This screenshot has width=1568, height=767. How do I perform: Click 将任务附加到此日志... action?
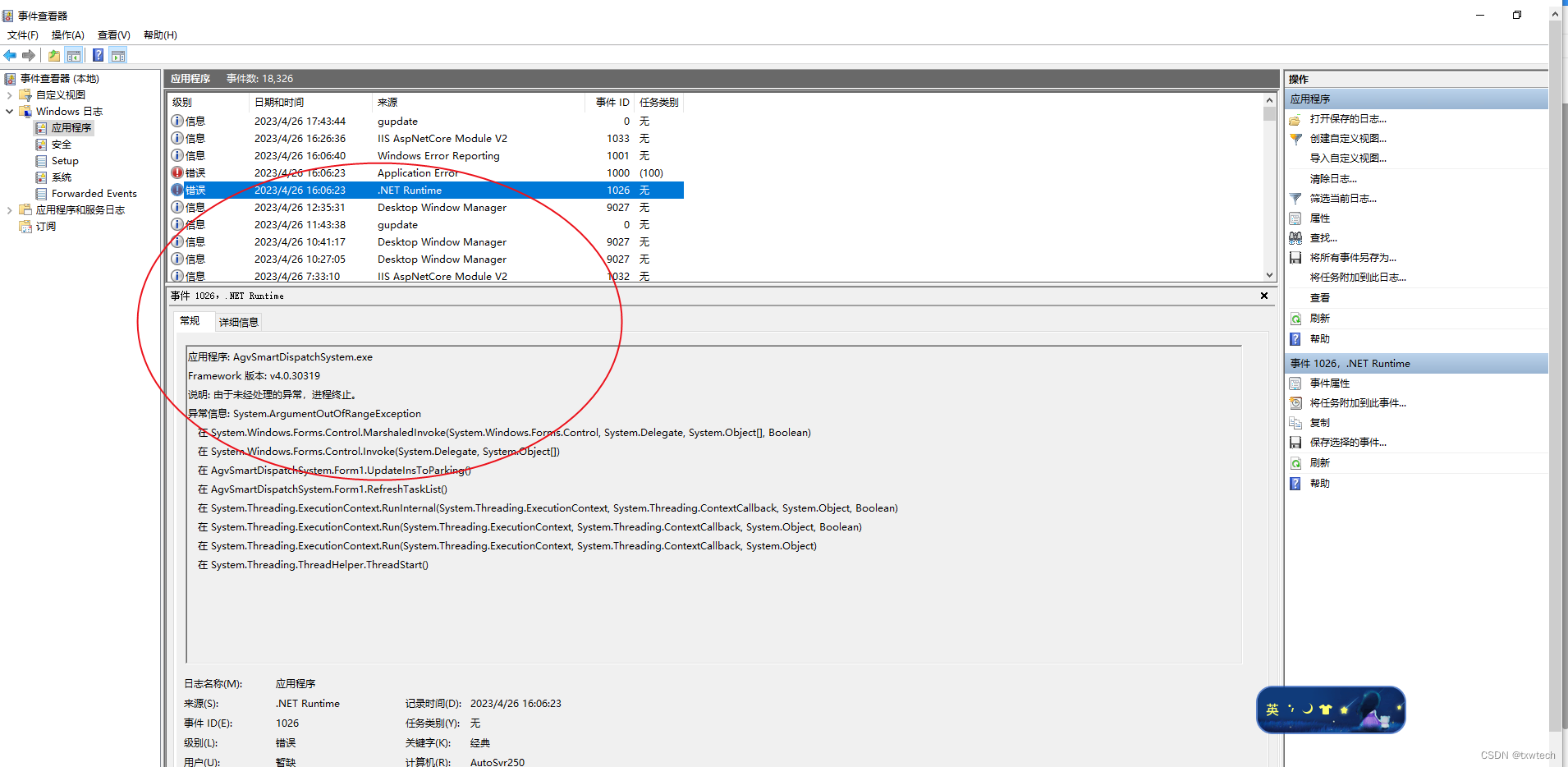(1358, 278)
